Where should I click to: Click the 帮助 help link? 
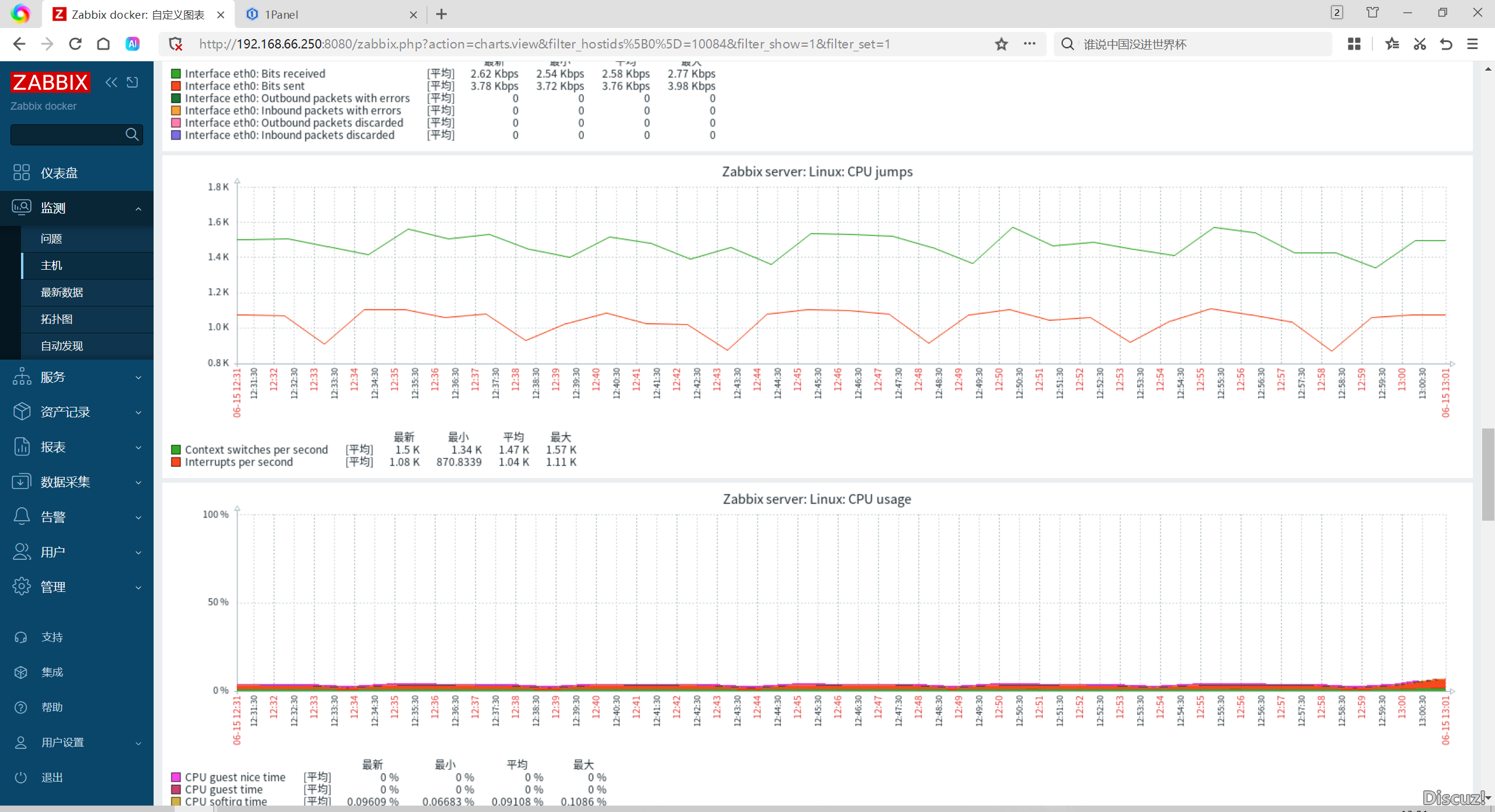(52, 708)
